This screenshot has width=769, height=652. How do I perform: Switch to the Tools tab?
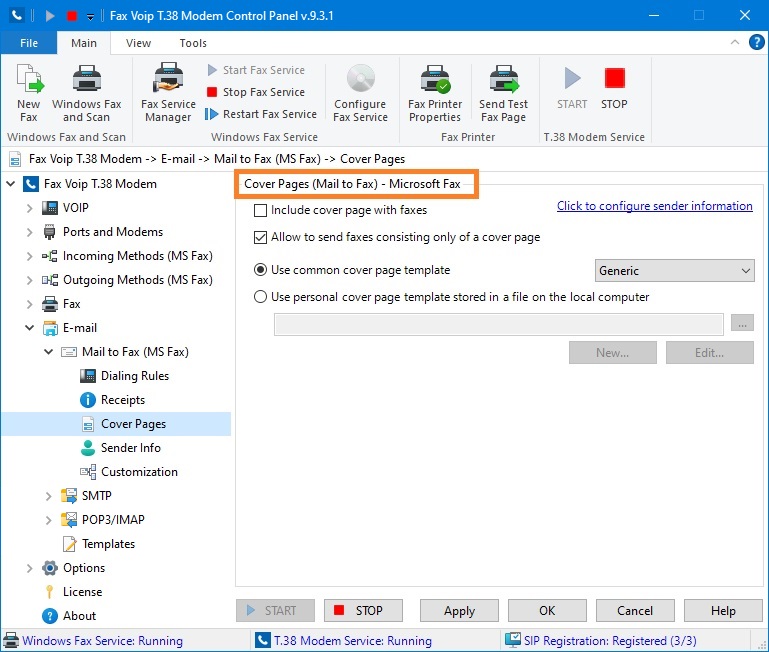click(x=193, y=43)
